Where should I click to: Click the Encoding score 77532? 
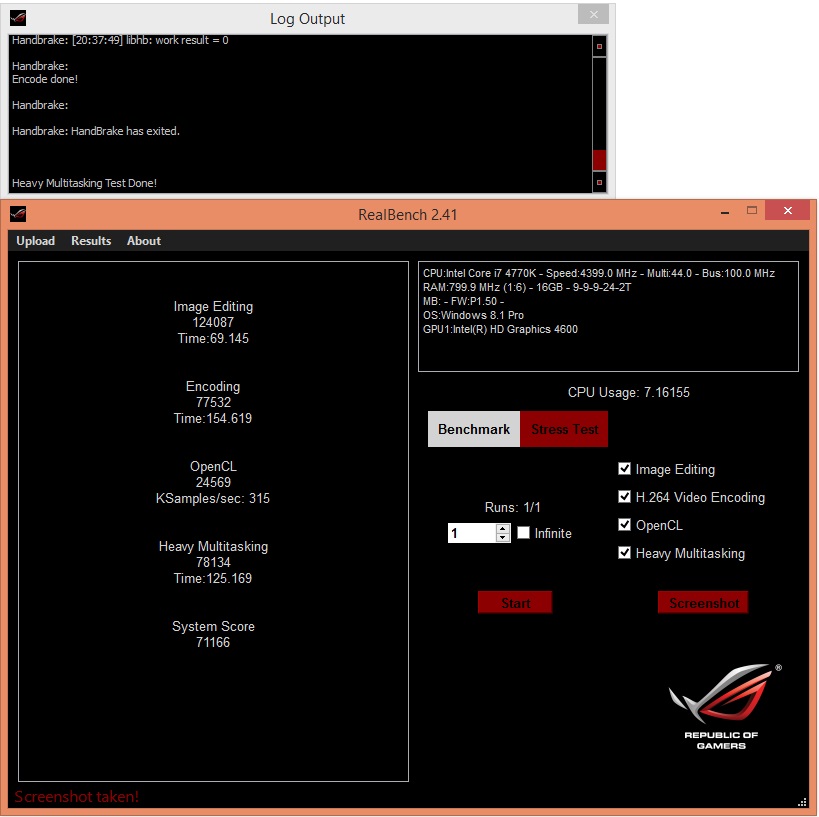(213, 402)
